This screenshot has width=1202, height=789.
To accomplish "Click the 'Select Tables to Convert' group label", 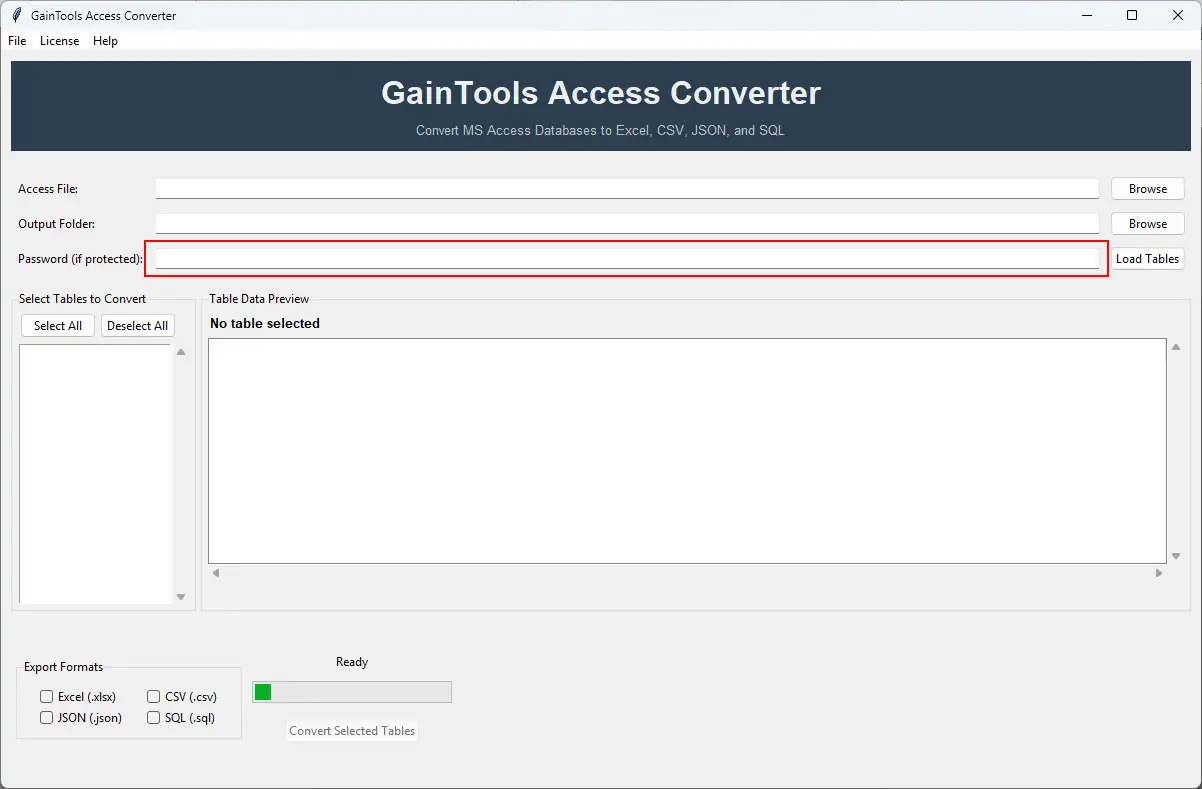I will point(82,299).
